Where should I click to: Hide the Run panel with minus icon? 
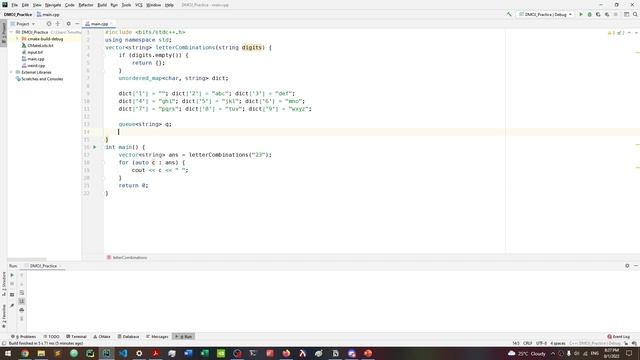click(x=636, y=266)
